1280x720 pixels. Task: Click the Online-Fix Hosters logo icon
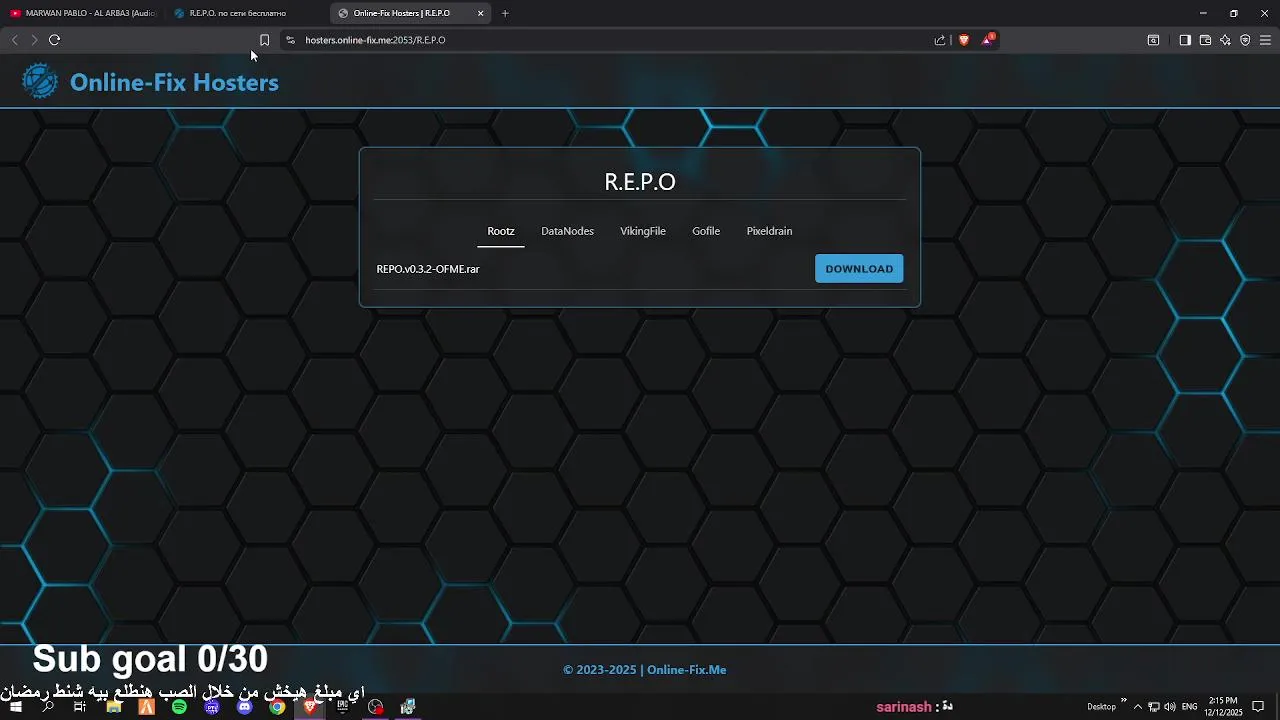tap(40, 81)
